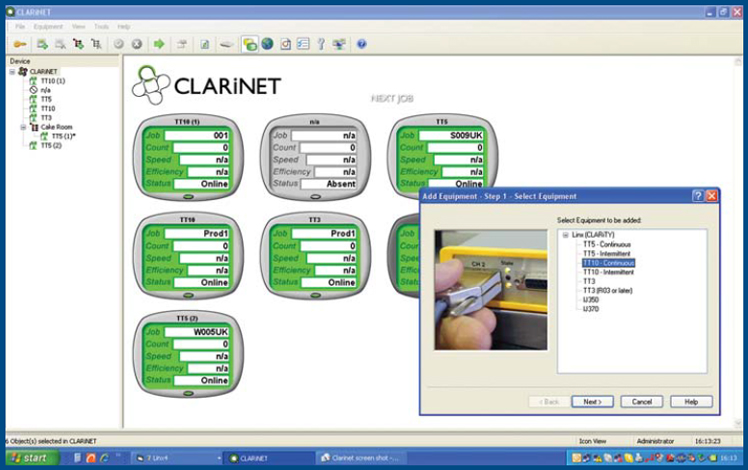Click the green indicator under TT5 (2) card

[x=188, y=394]
